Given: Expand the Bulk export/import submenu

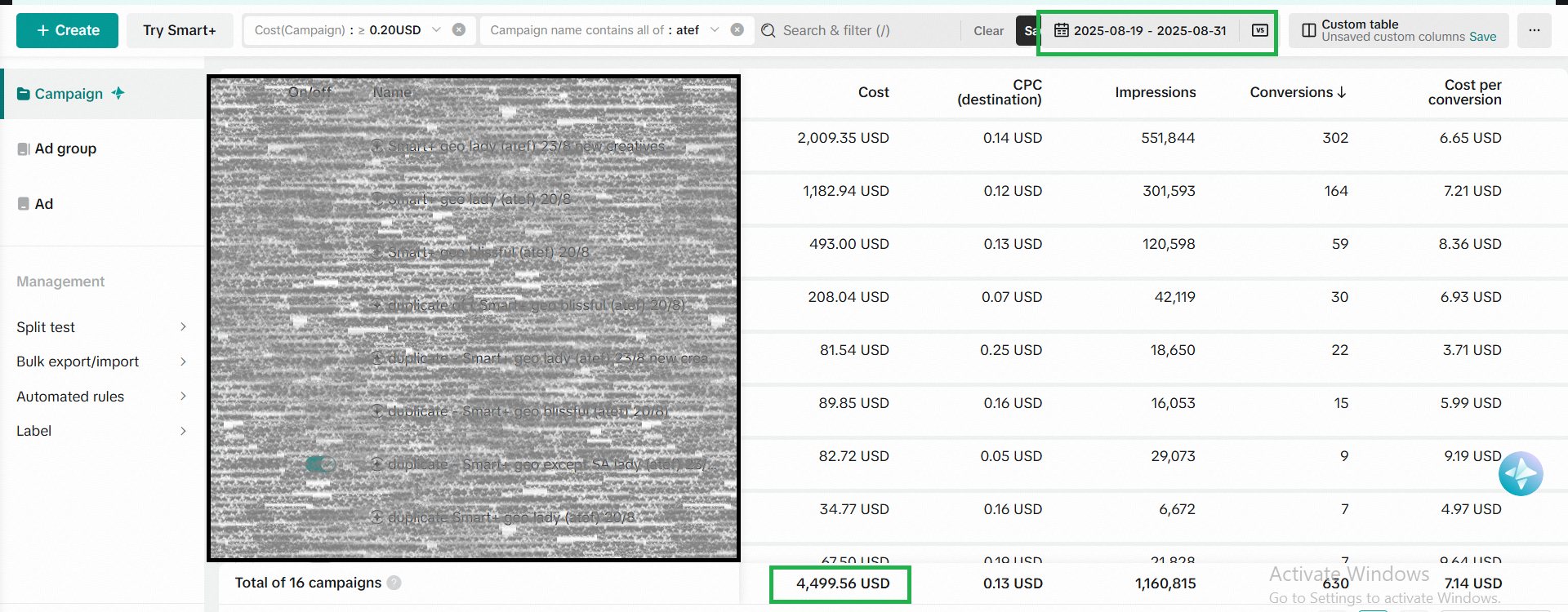Looking at the screenshot, I should click(183, 361).
